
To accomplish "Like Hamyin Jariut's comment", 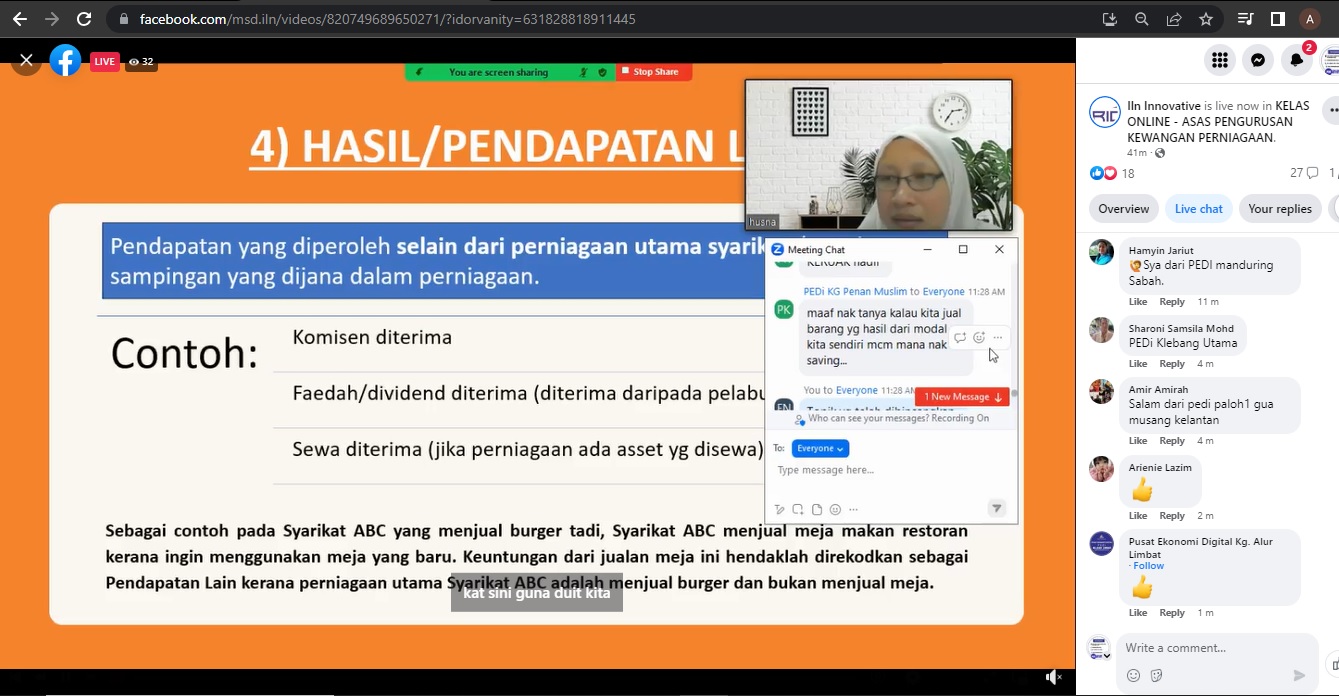I will [1138, 302].
